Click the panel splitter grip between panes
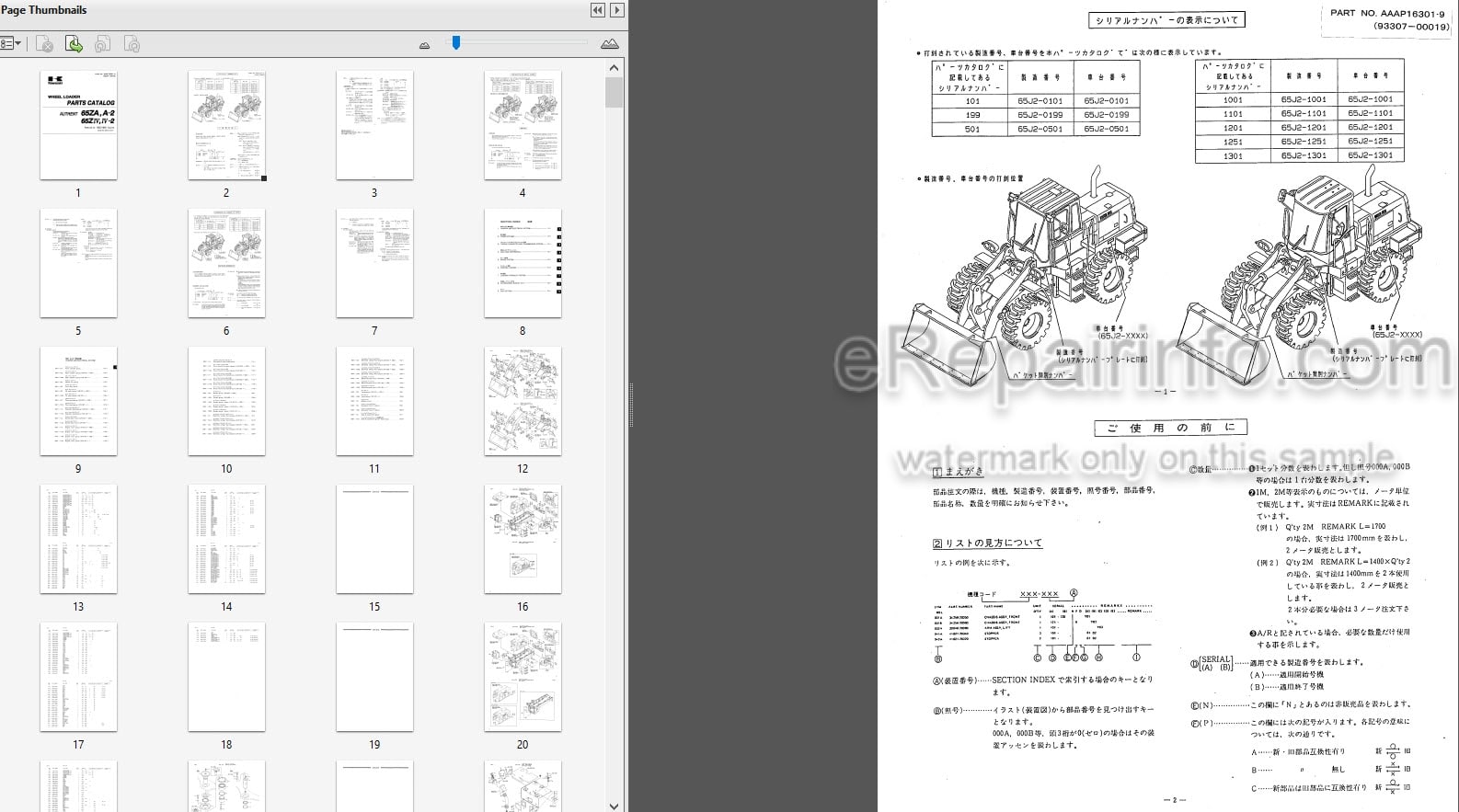This screenshot has height=812, width=1459. pos(631,406)
